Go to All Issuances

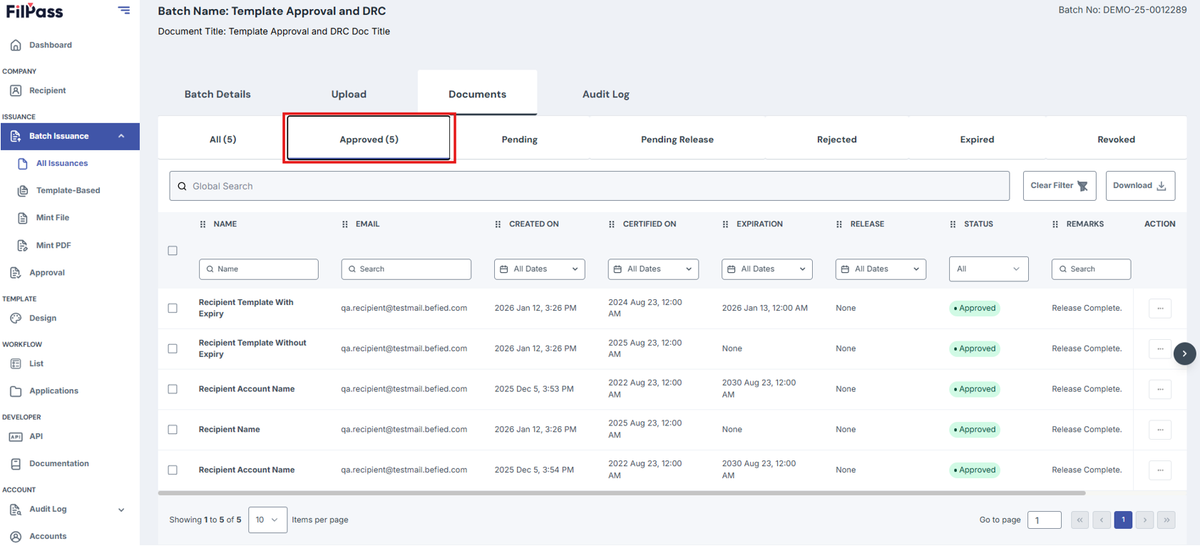(x=62, y=163)
